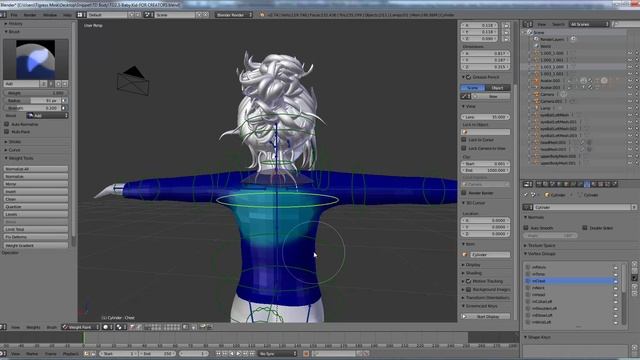Click the timeline record keyframe button
The height and width of the screenshot is (360, 640).
(306, 353)
